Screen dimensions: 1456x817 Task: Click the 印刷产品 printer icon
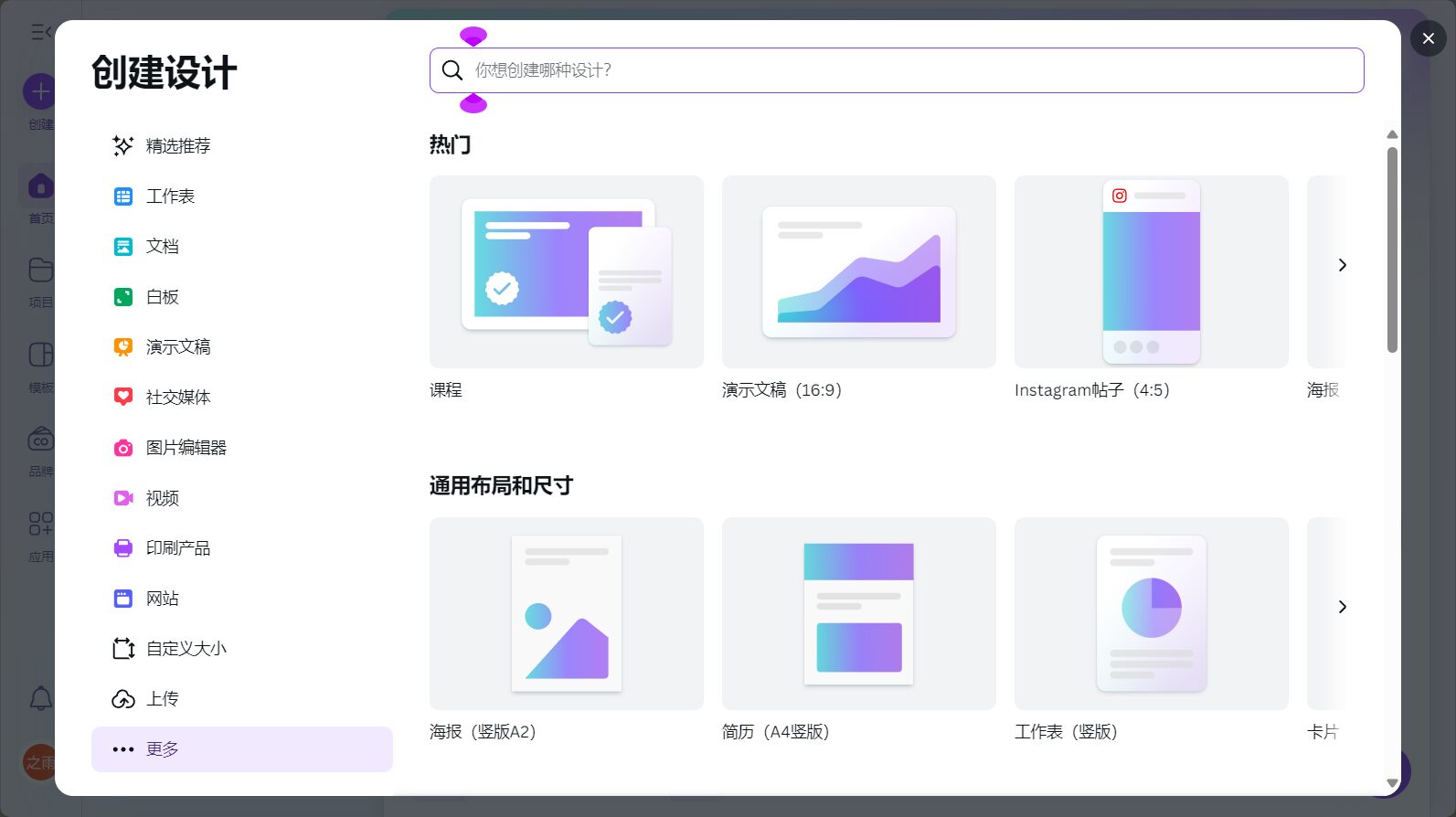tap(122, 548)
